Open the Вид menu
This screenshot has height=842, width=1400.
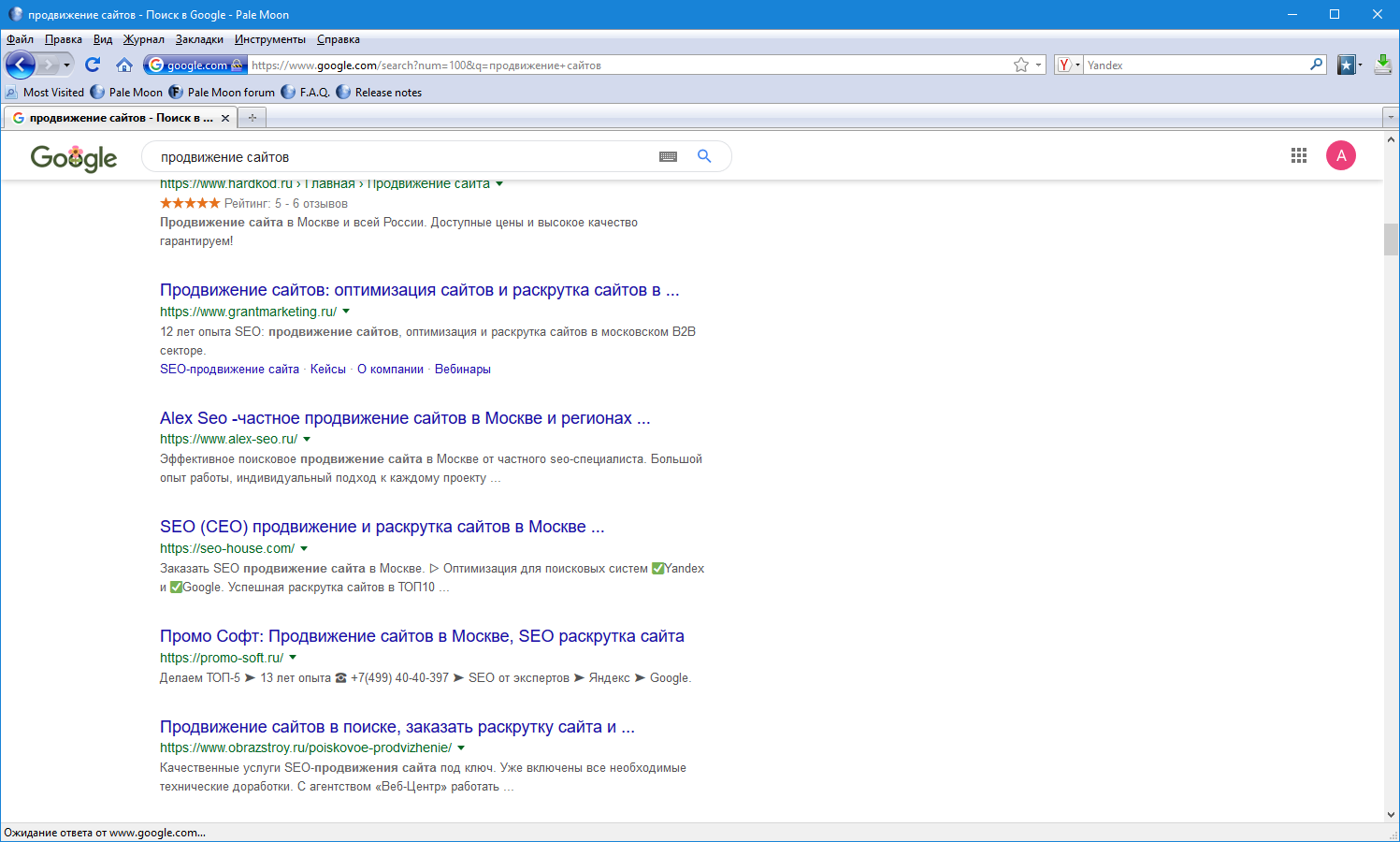(x=103, y=39)
